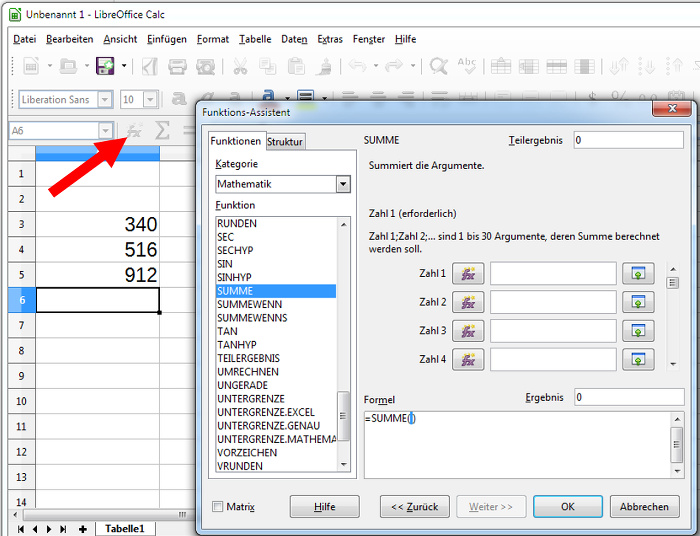Screen dimensions: 700x536
Task: Run the Abc spelling check icon
Action: click(467, 66)
